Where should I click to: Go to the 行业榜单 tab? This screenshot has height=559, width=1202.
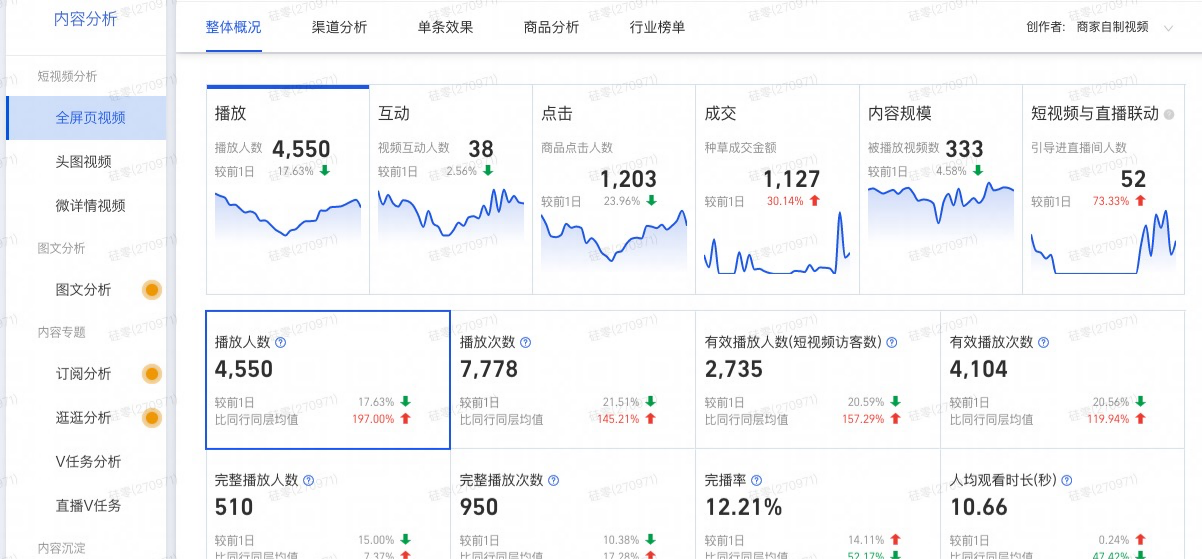point(658,27)
